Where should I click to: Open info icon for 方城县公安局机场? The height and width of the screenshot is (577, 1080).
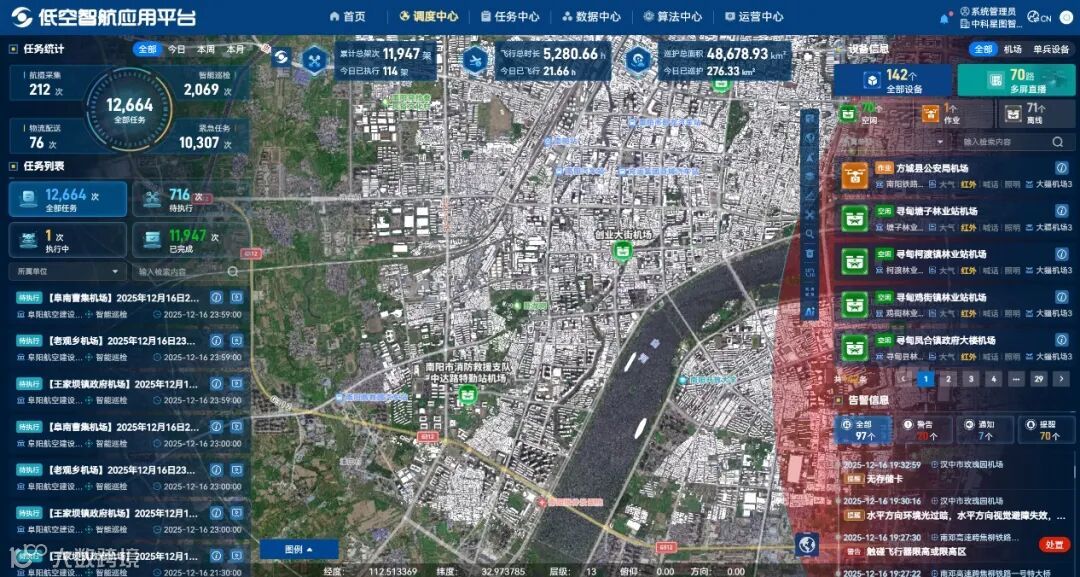1061,168
